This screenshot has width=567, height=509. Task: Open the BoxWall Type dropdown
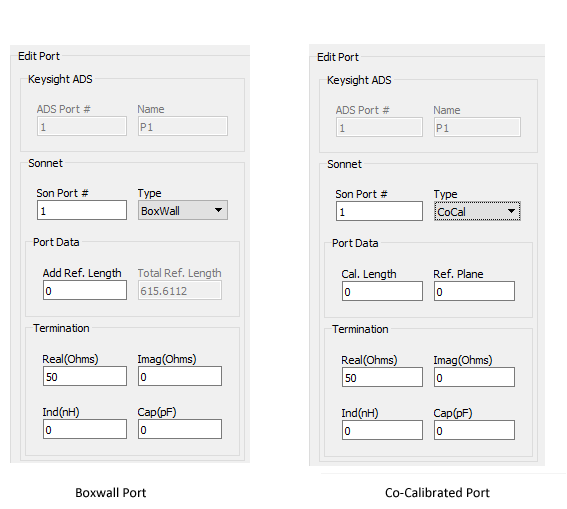tap(183, 210)
